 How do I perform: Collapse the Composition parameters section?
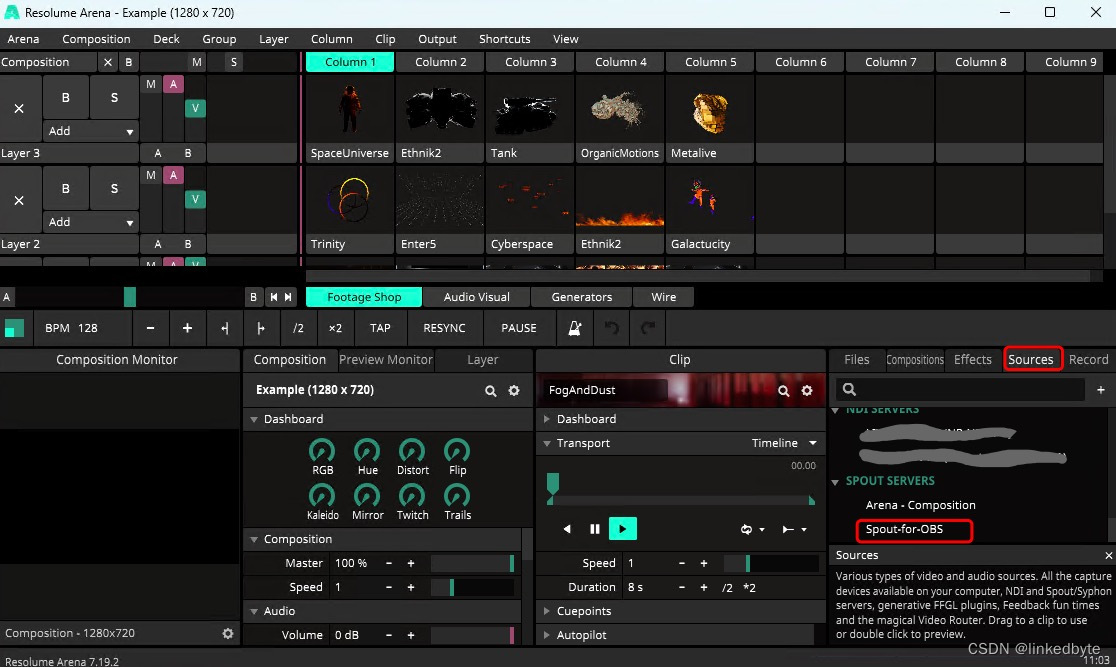254,540
